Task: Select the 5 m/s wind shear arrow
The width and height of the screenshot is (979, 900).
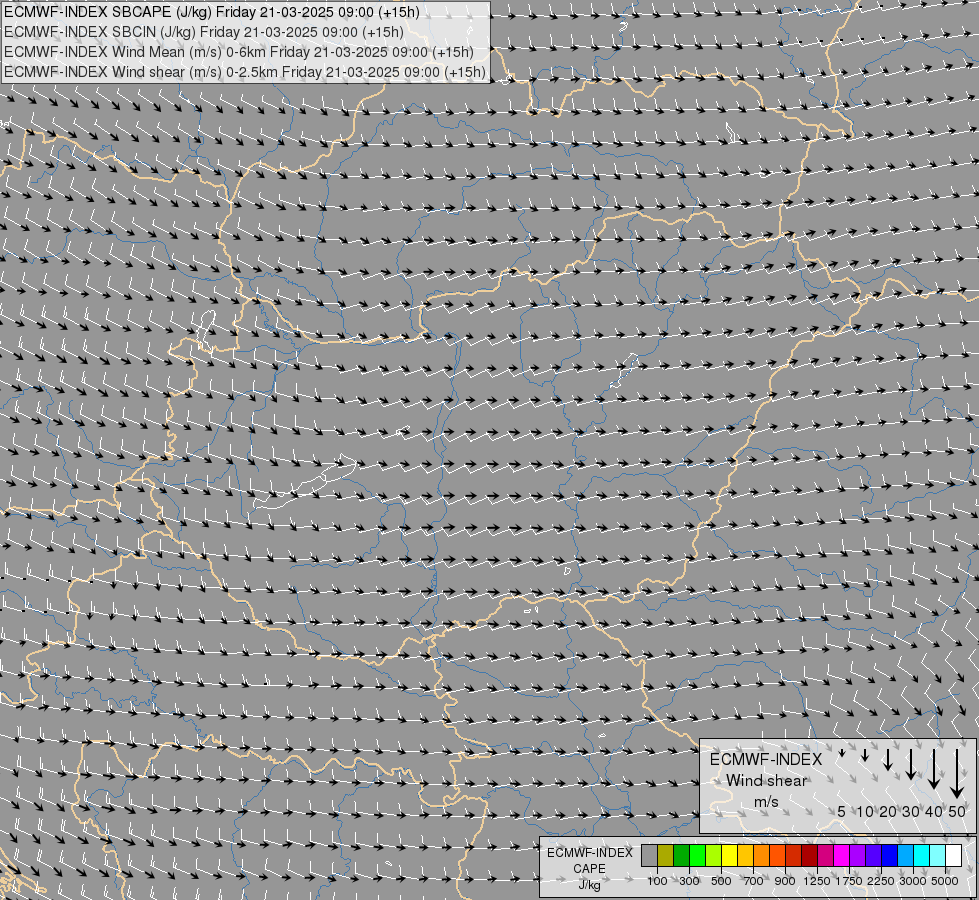Action: pos(842,753)
